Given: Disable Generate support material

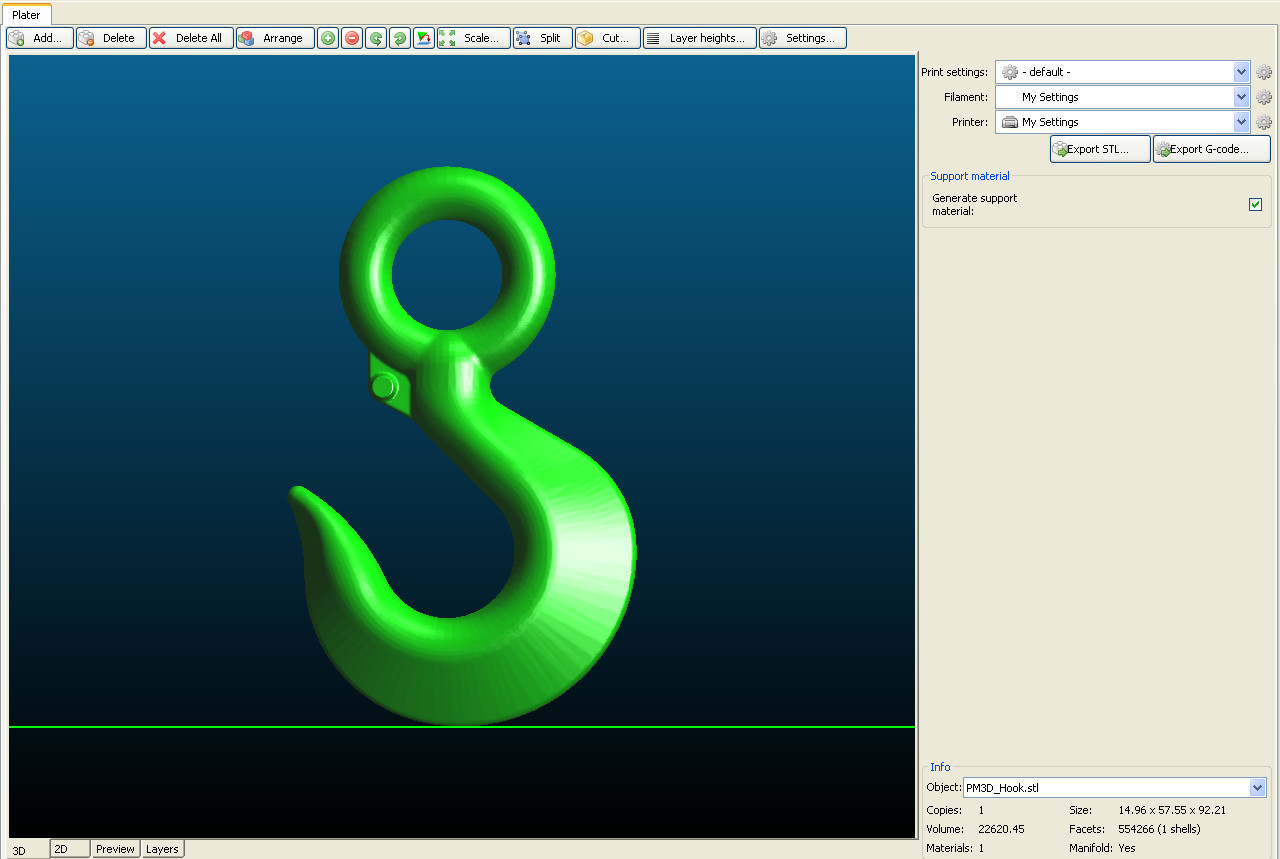Looking at the screenshot, I should coord(1255,204).
